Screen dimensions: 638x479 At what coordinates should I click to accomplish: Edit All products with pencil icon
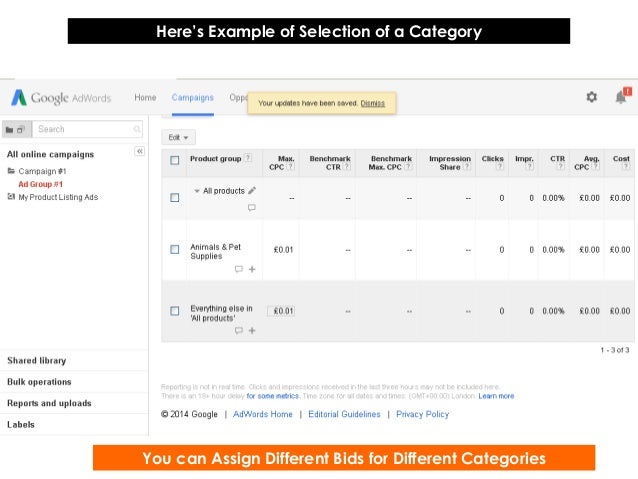click(252, 190)
